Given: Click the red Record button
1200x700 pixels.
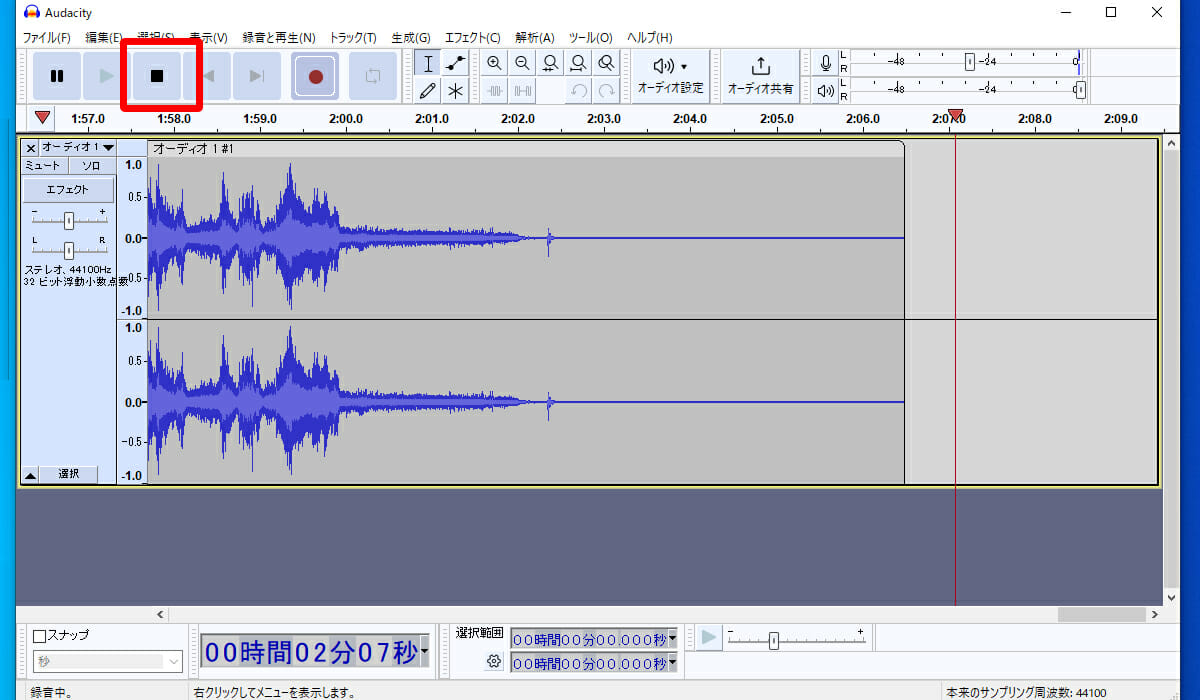Looking at the screenshot, I should pos(316,76).
